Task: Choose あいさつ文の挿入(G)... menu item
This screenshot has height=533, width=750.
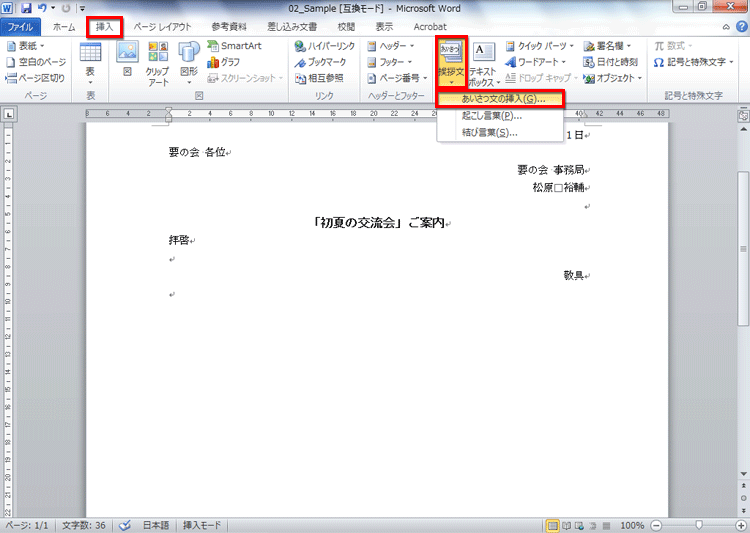Action: click(500, 99)
